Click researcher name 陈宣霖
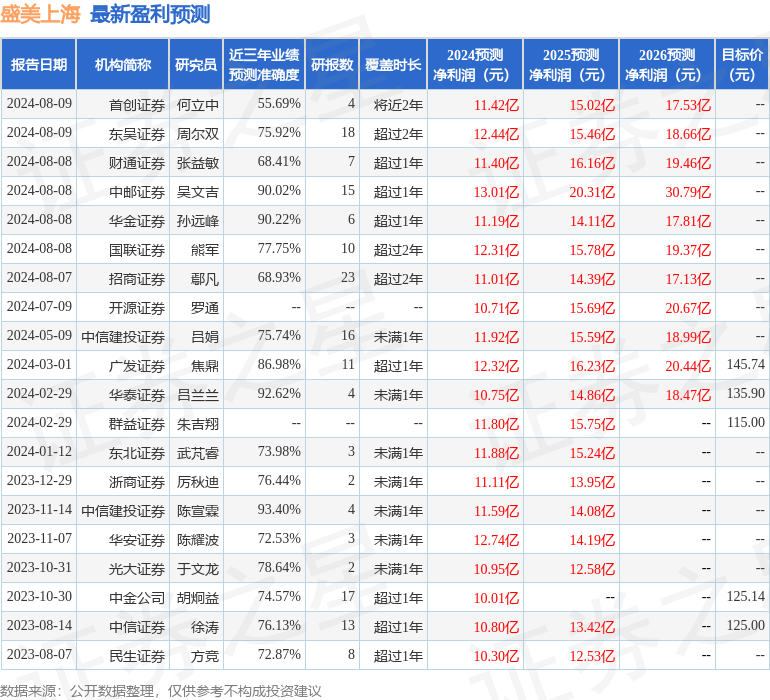Viewport: 770px width, 700px height. (x=197, y=511)
